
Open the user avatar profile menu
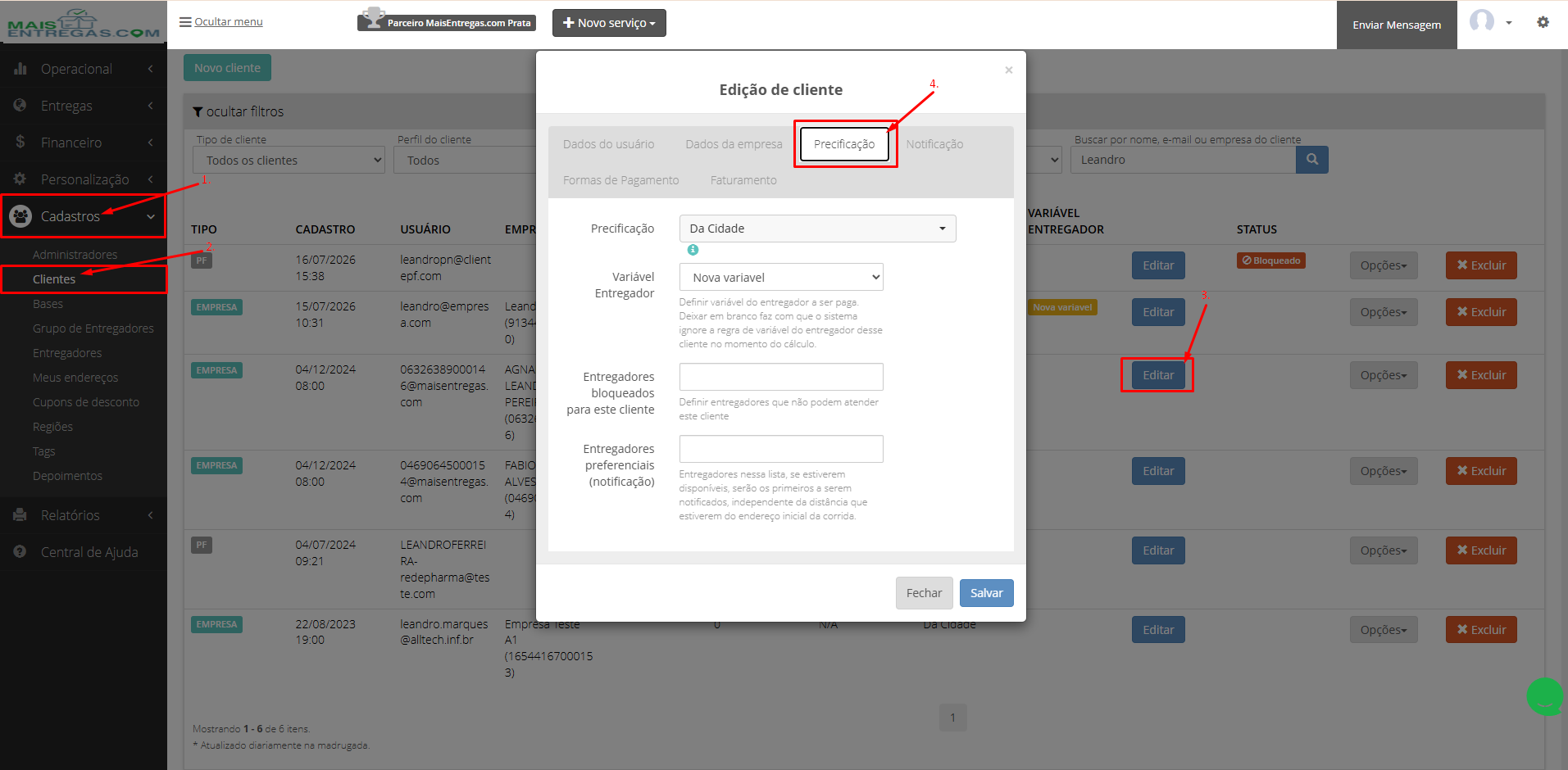coord(1490,21)
